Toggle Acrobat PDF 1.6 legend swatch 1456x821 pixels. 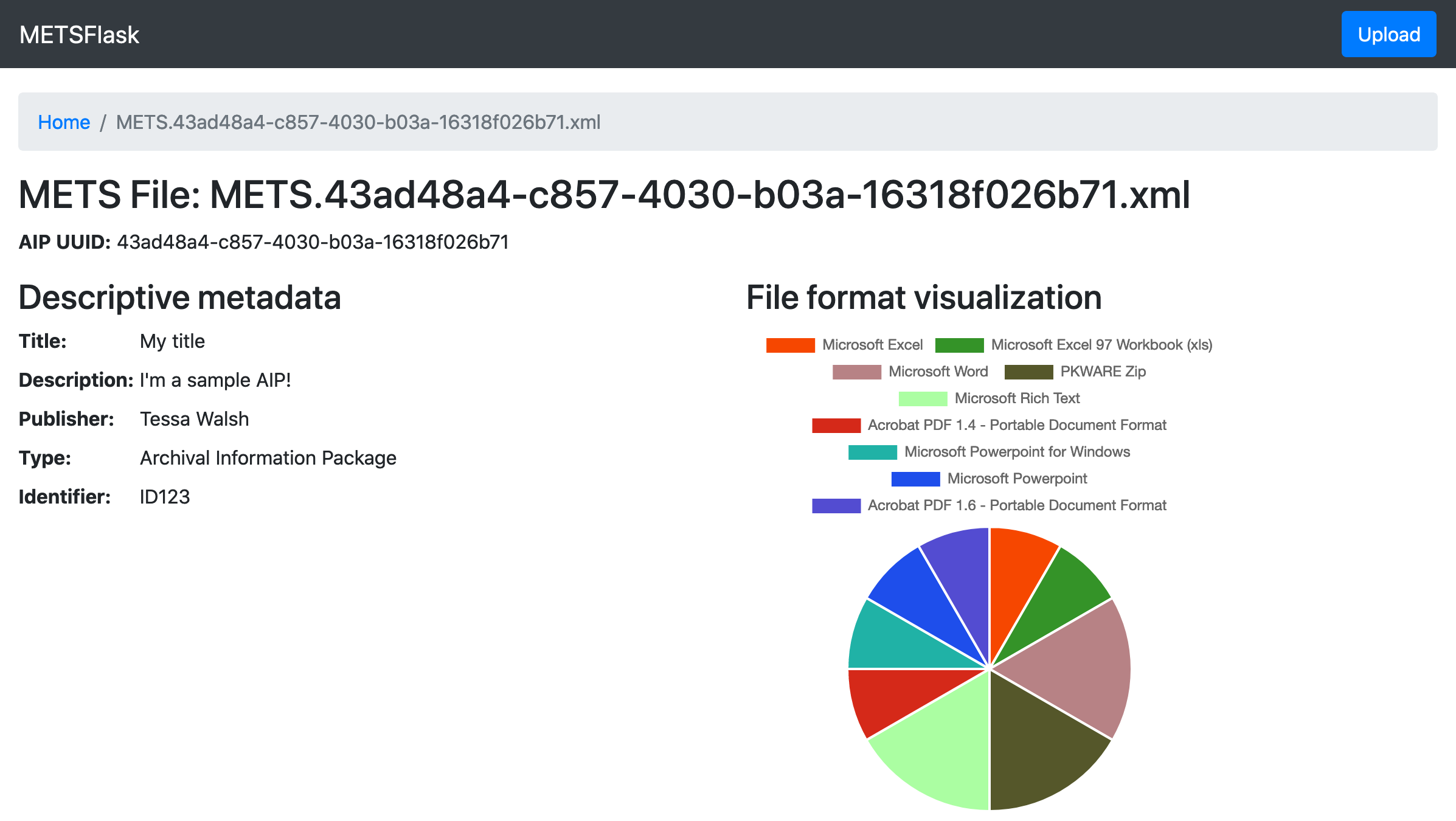(836, 505)
